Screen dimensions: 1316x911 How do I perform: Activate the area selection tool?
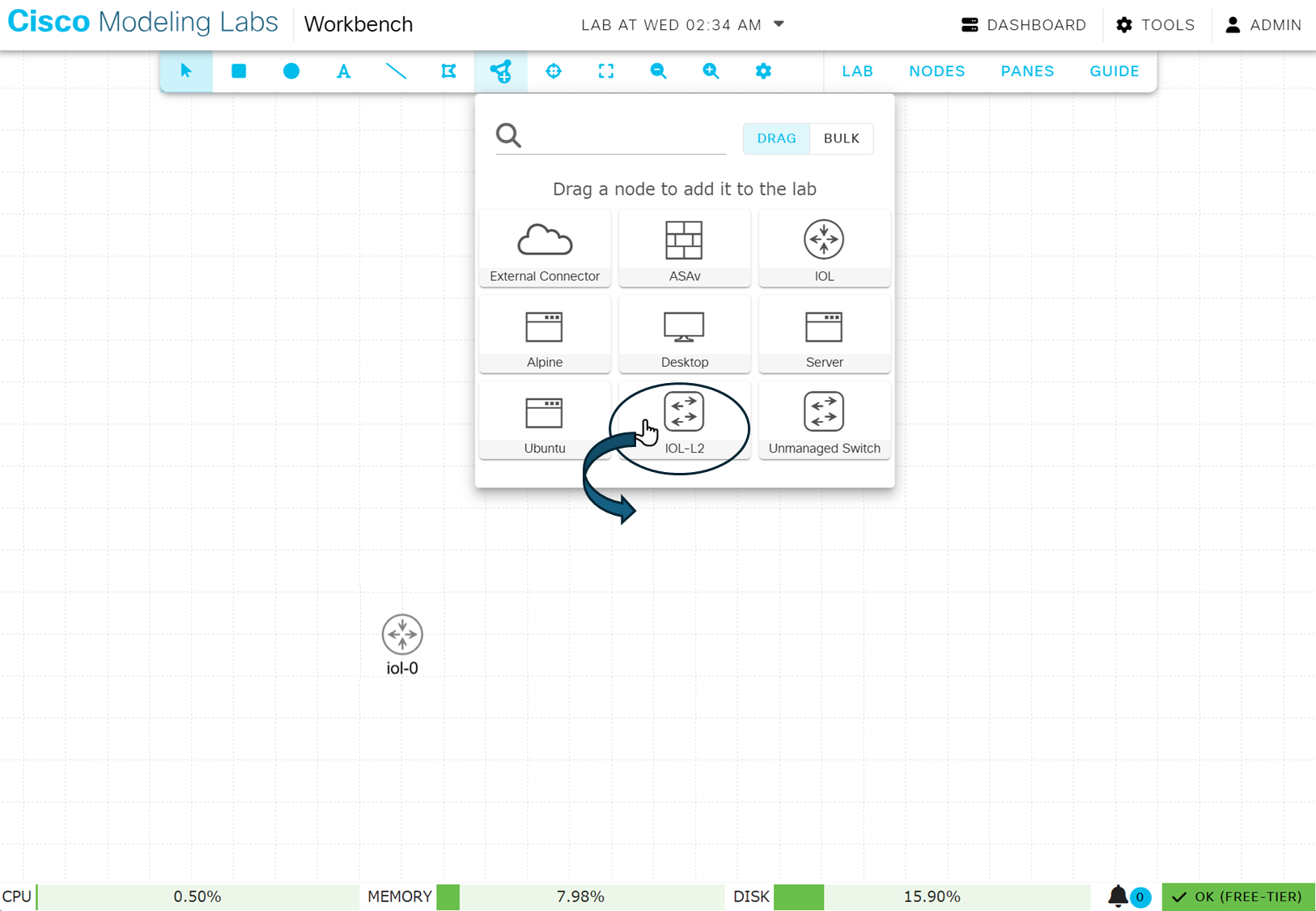click(x=448, y=71)
